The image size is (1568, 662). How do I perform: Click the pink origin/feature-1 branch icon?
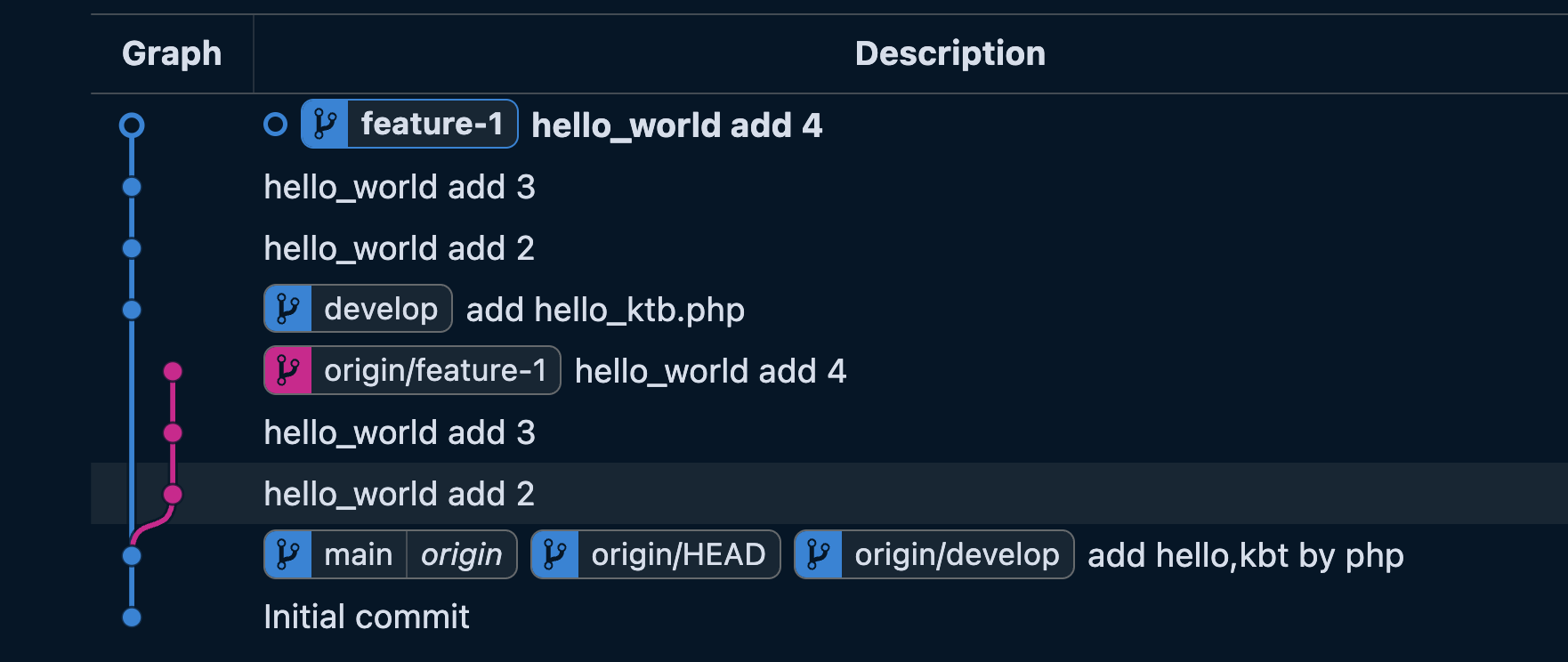(x=287, y=370)
